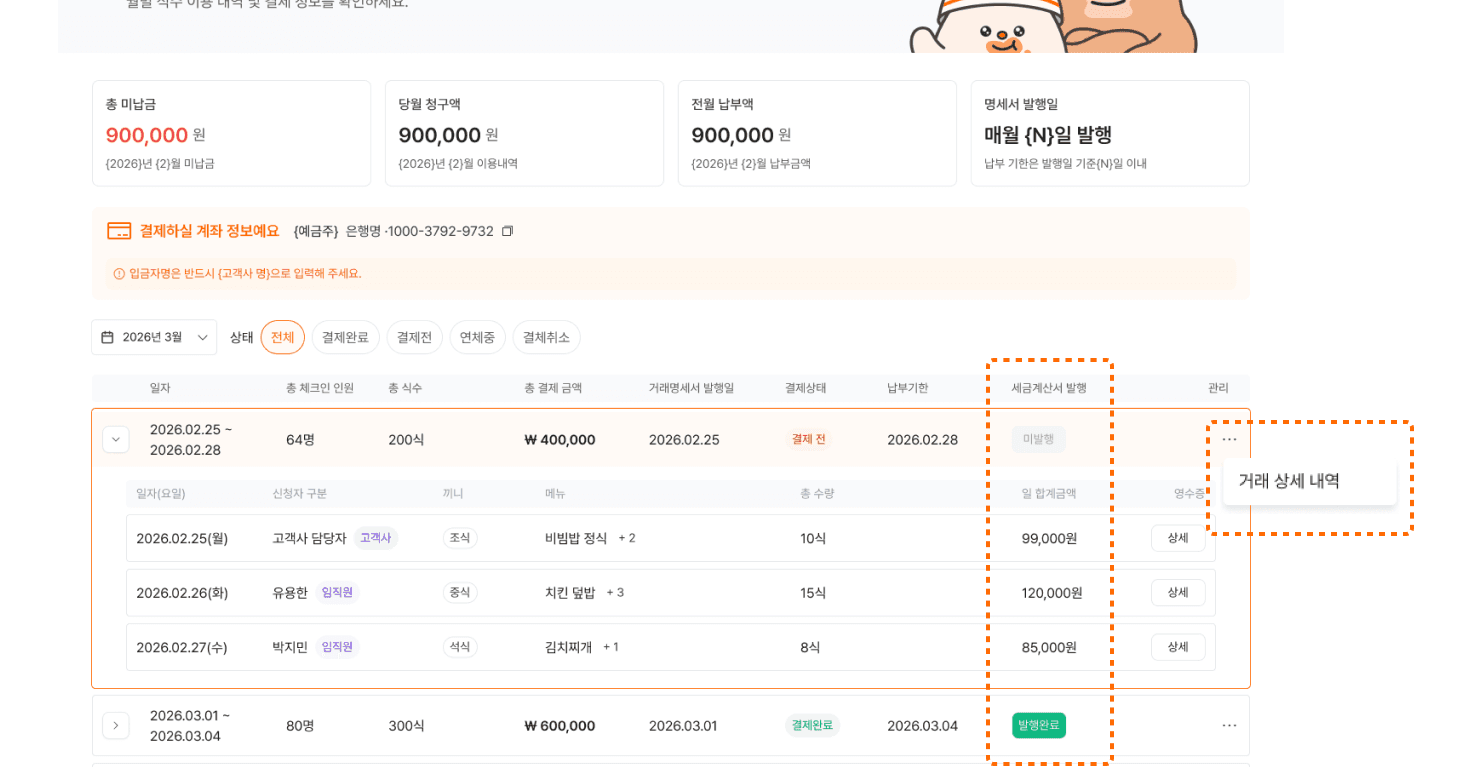Click the 치킨 덮밥 menu entry
Image resolution: width=1472 pixels, height=768 pixels.
pos(570,592)
